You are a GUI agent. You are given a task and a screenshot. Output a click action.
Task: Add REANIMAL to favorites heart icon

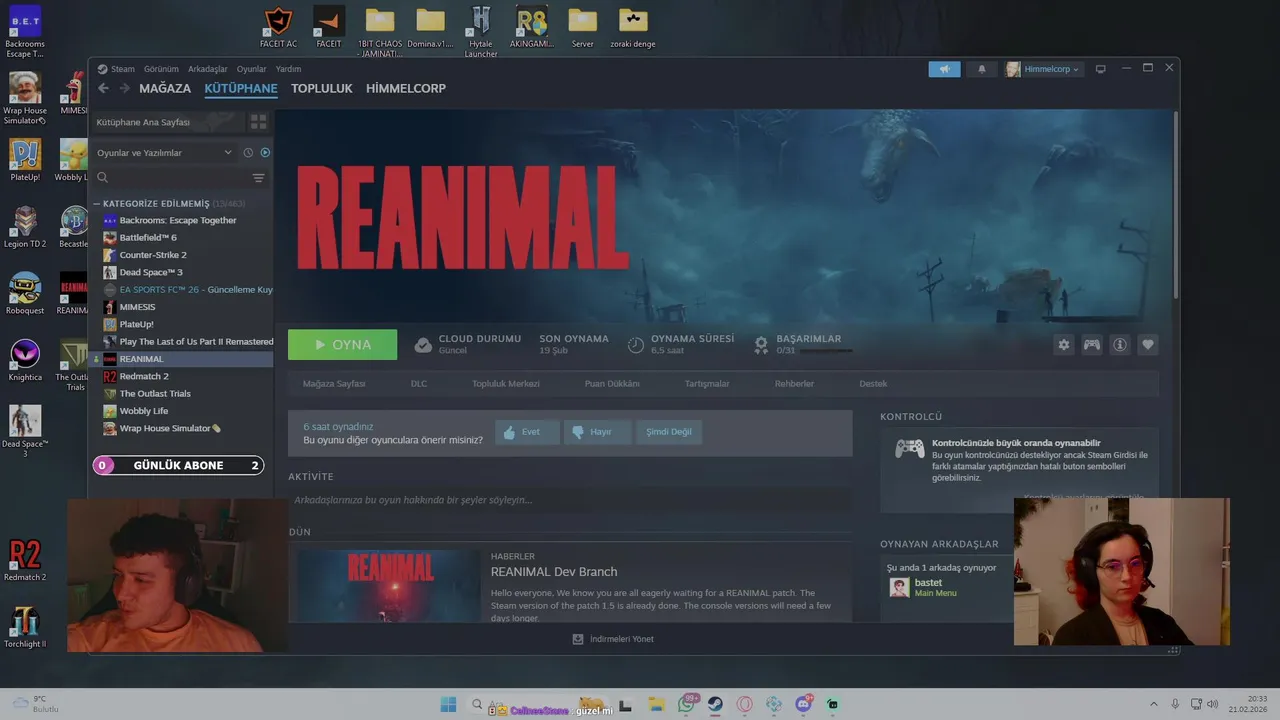1148,344
